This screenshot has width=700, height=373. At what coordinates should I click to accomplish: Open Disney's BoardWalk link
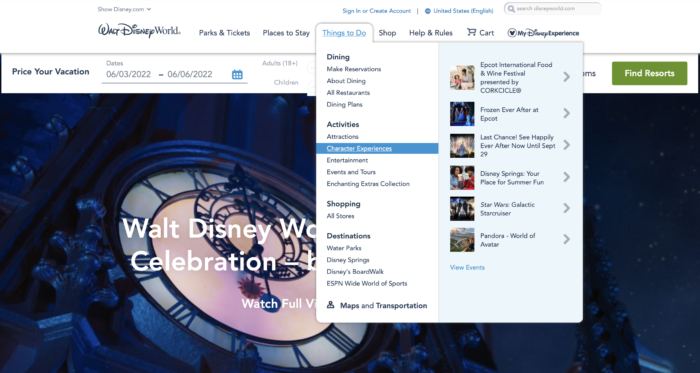pyautogui.click(x=355, y=272)
